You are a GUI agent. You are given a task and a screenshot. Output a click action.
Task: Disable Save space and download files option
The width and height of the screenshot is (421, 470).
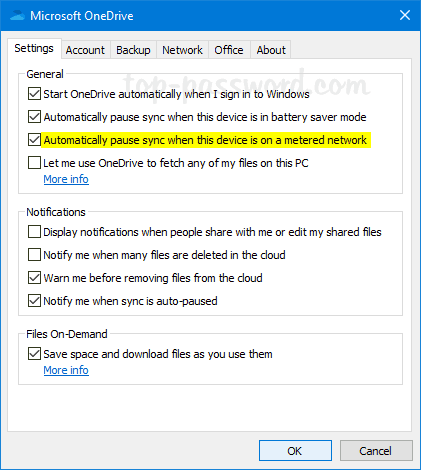click(x=35, y=354)
